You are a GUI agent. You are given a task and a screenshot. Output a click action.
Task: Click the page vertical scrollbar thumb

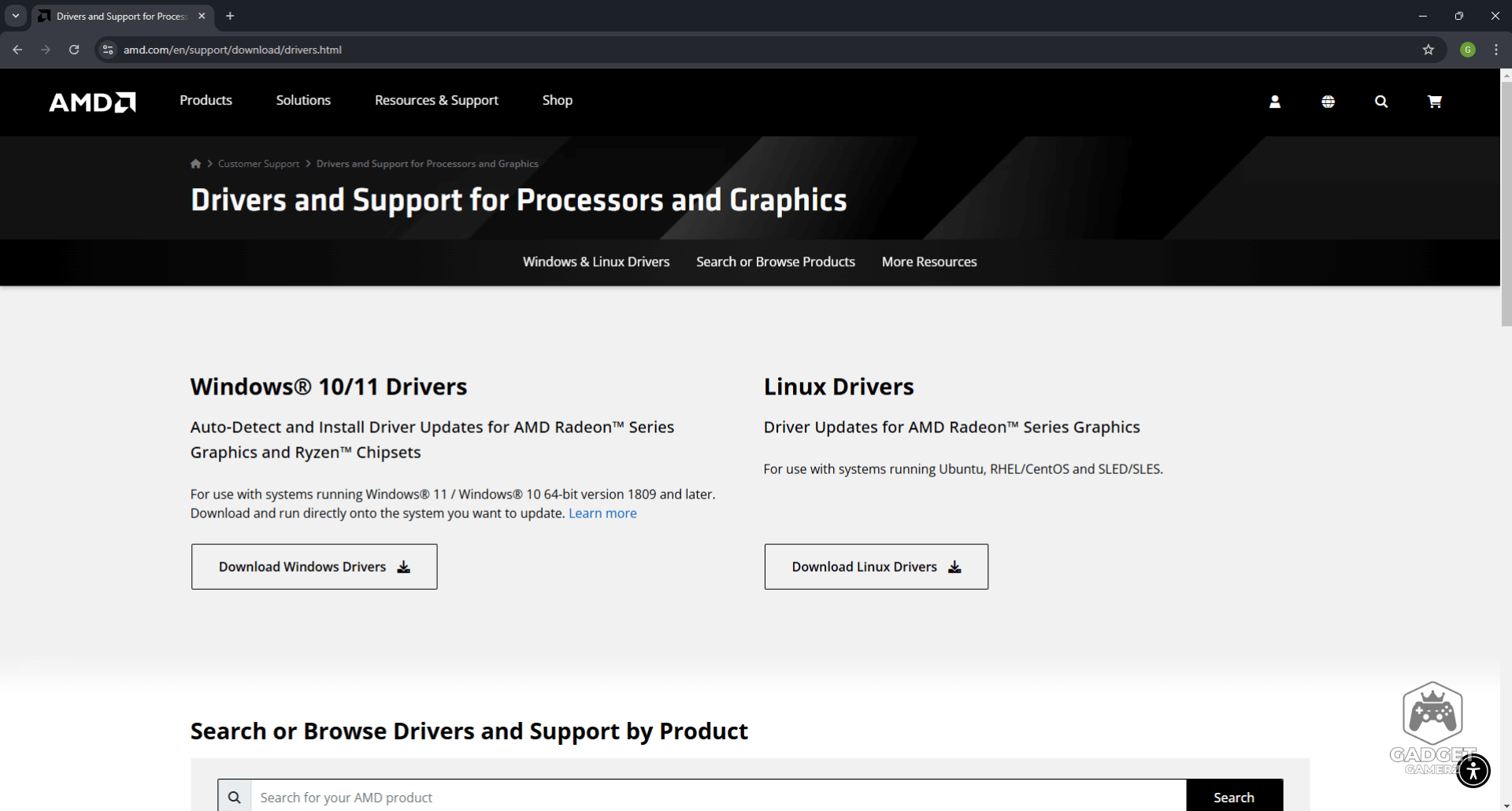click(1506, 203)
